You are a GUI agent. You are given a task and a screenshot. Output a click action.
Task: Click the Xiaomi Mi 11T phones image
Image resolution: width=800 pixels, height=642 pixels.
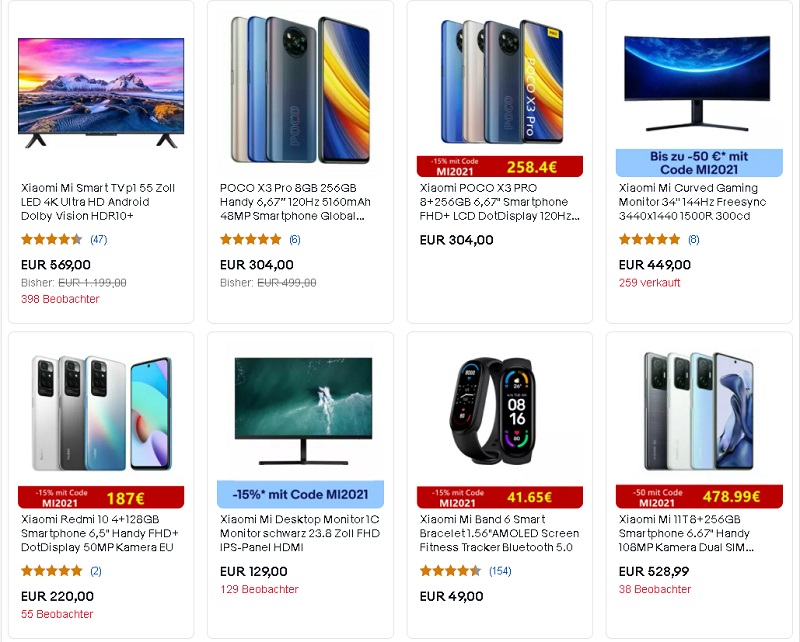pos(698,411)
